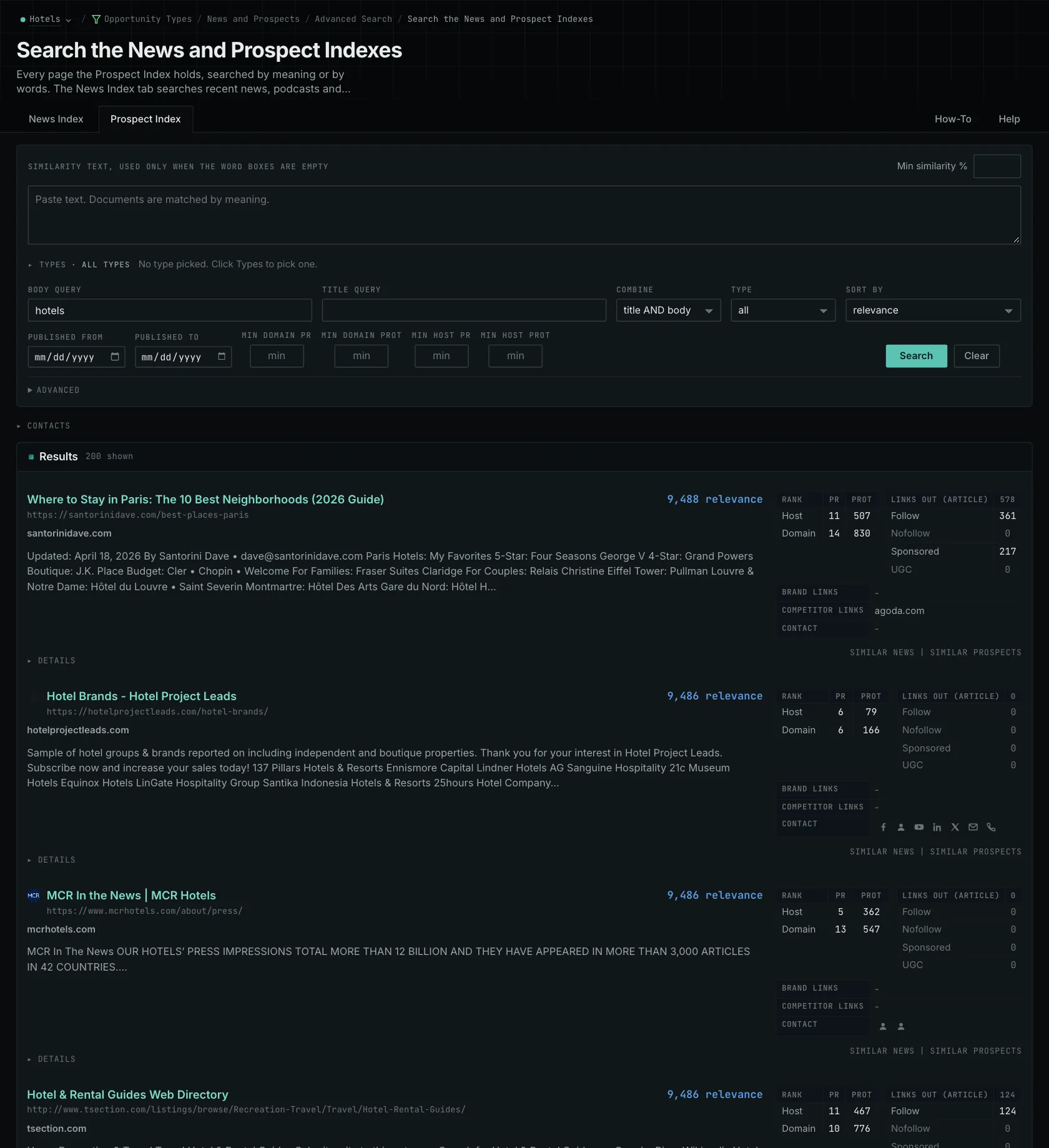Switch to the News Index tab
Image resolution: width=1049 pixels, height=1148 pixels.
[x=56, y=119]
